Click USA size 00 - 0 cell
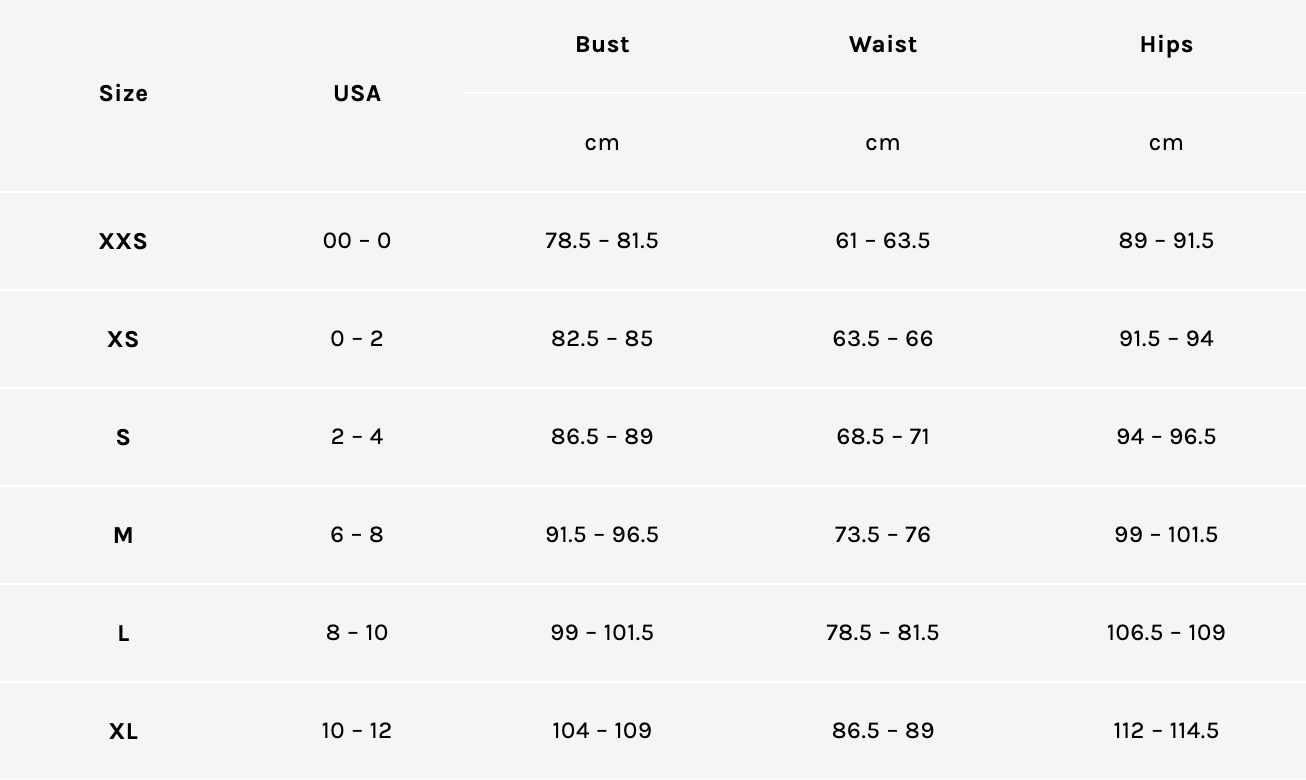The height and width of the screenshot is (780, 1306). click(357, 241)
